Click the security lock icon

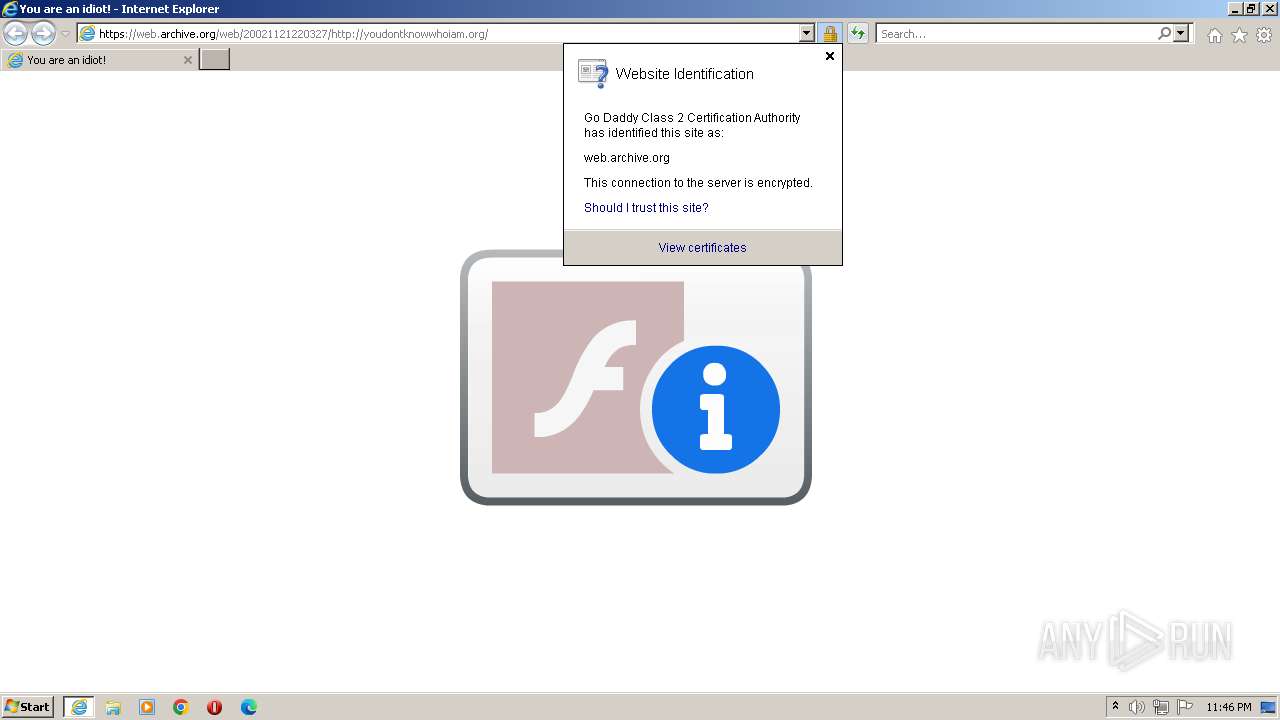[x=830, y=34]
